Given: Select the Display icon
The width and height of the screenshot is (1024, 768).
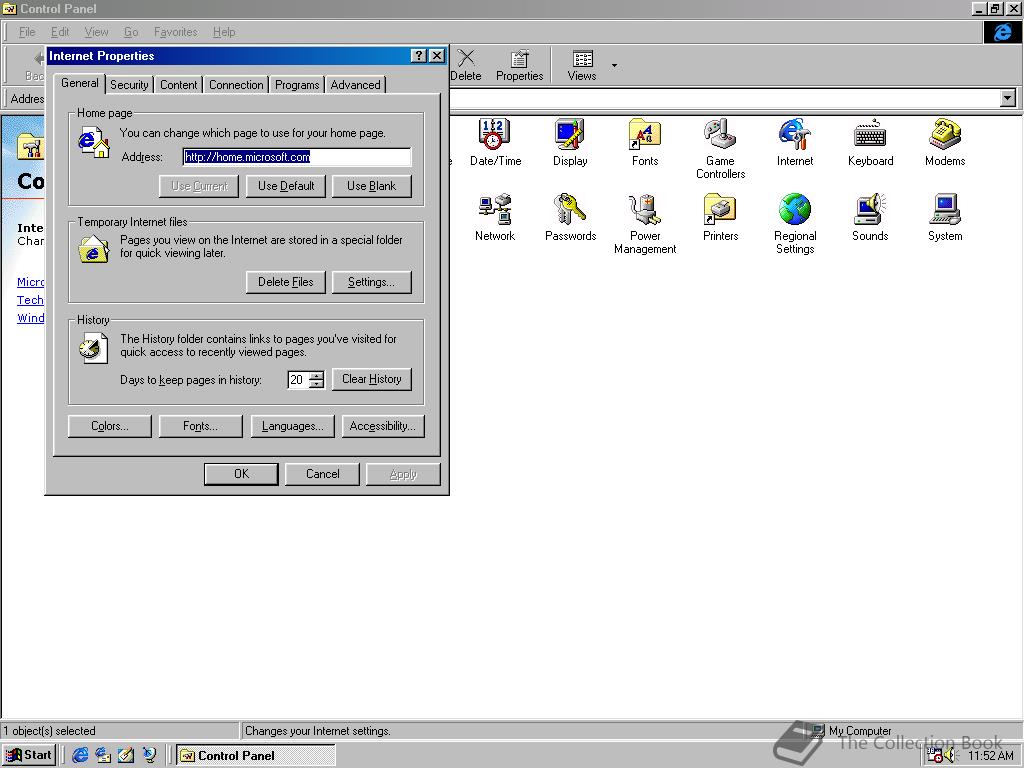Looking at the screenshot, I should click(x=570, y=134).
